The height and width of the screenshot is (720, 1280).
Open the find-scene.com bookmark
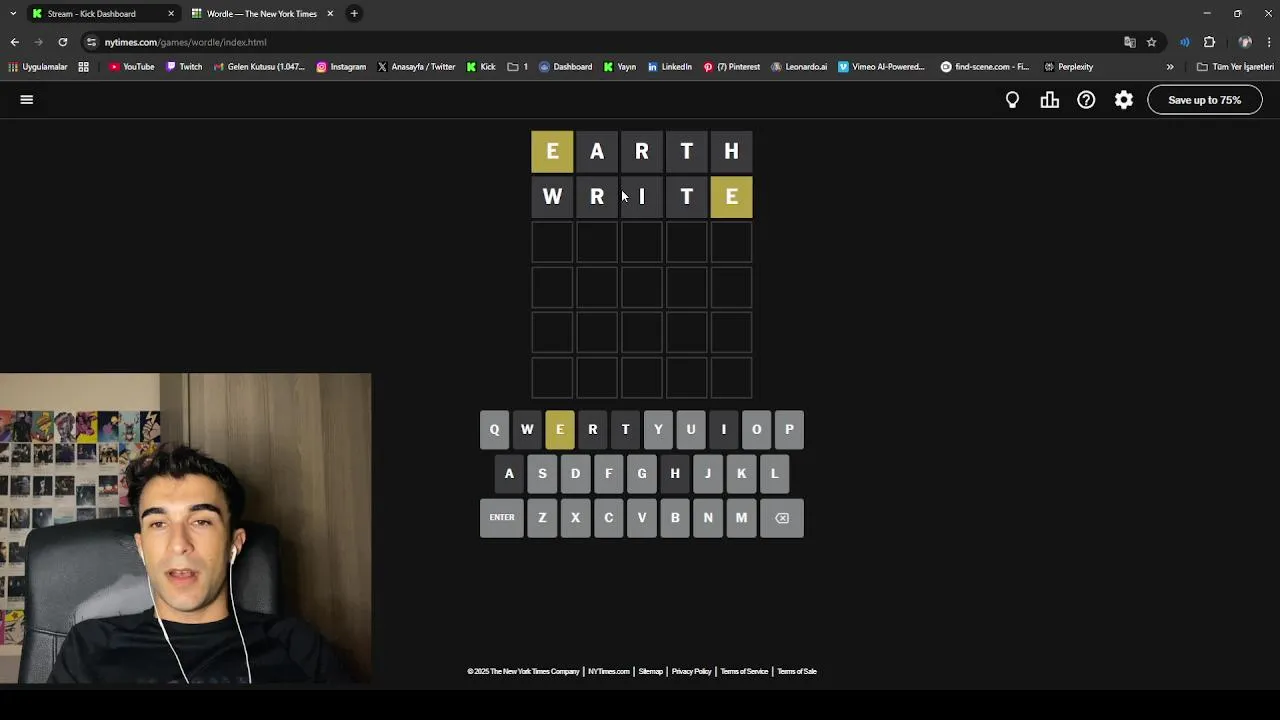[x=984, y=67]
